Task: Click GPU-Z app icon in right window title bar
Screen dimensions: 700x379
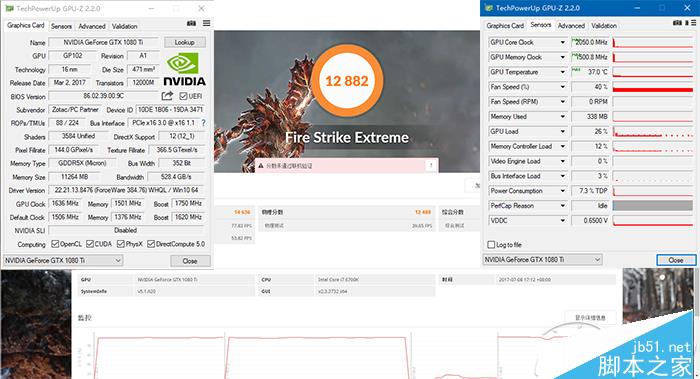Action: tap(489, 8)
